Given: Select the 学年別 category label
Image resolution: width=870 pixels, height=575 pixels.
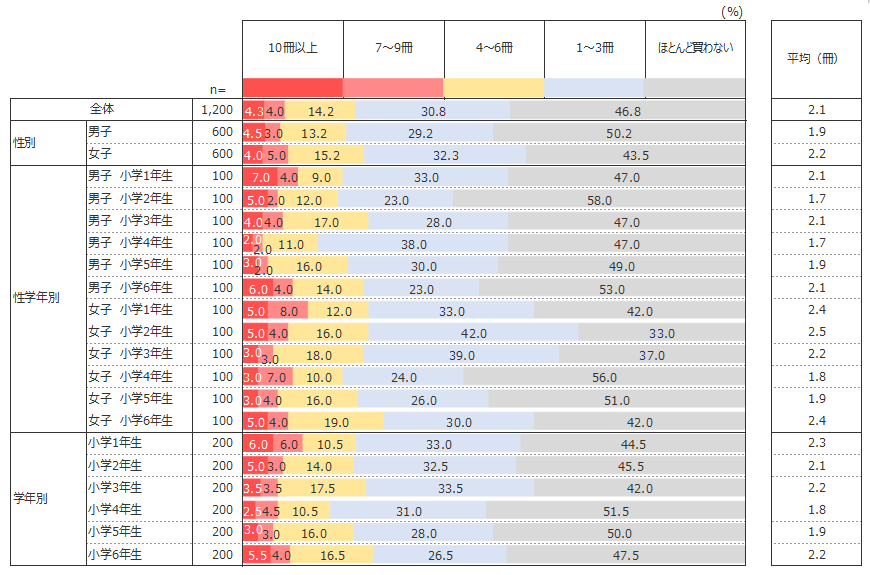Looking at the screenshot, I should pos(26,498).
